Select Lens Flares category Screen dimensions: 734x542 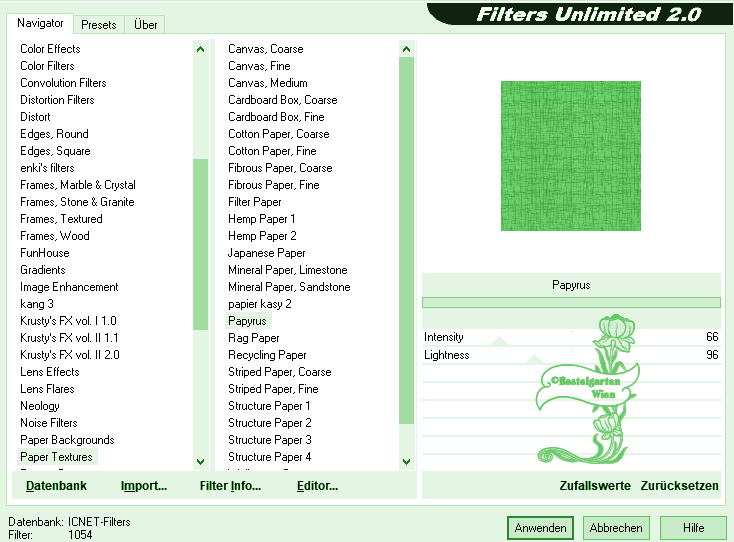[x=47, y=389]
